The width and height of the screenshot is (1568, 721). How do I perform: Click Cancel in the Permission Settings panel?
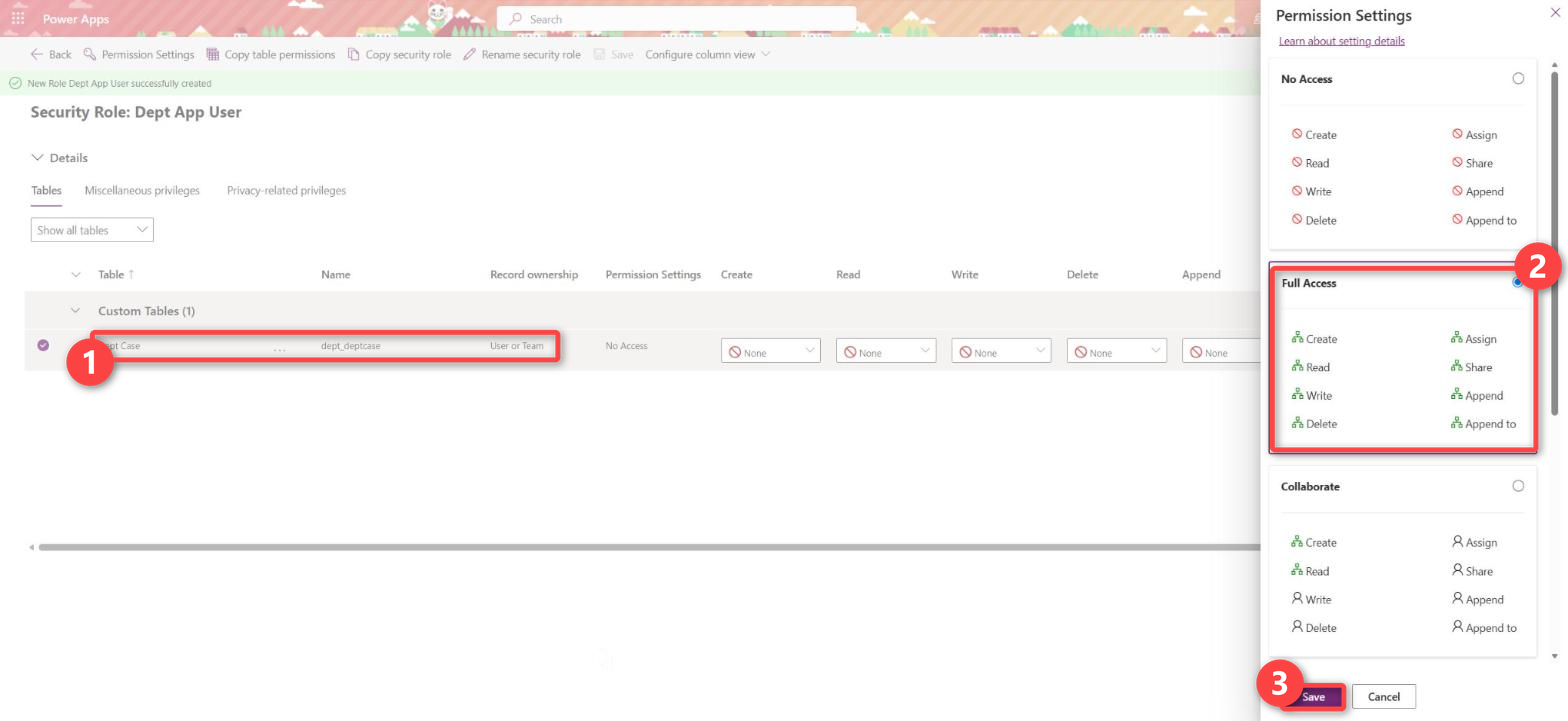point(1384,697)
